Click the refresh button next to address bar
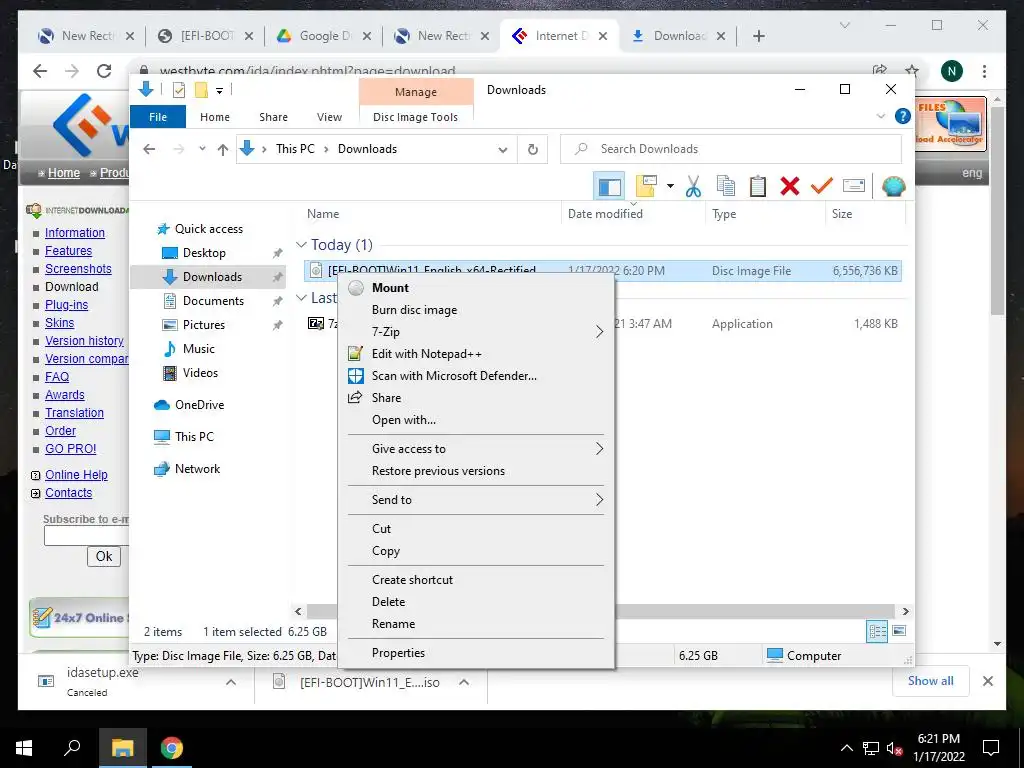 (533, 150)
